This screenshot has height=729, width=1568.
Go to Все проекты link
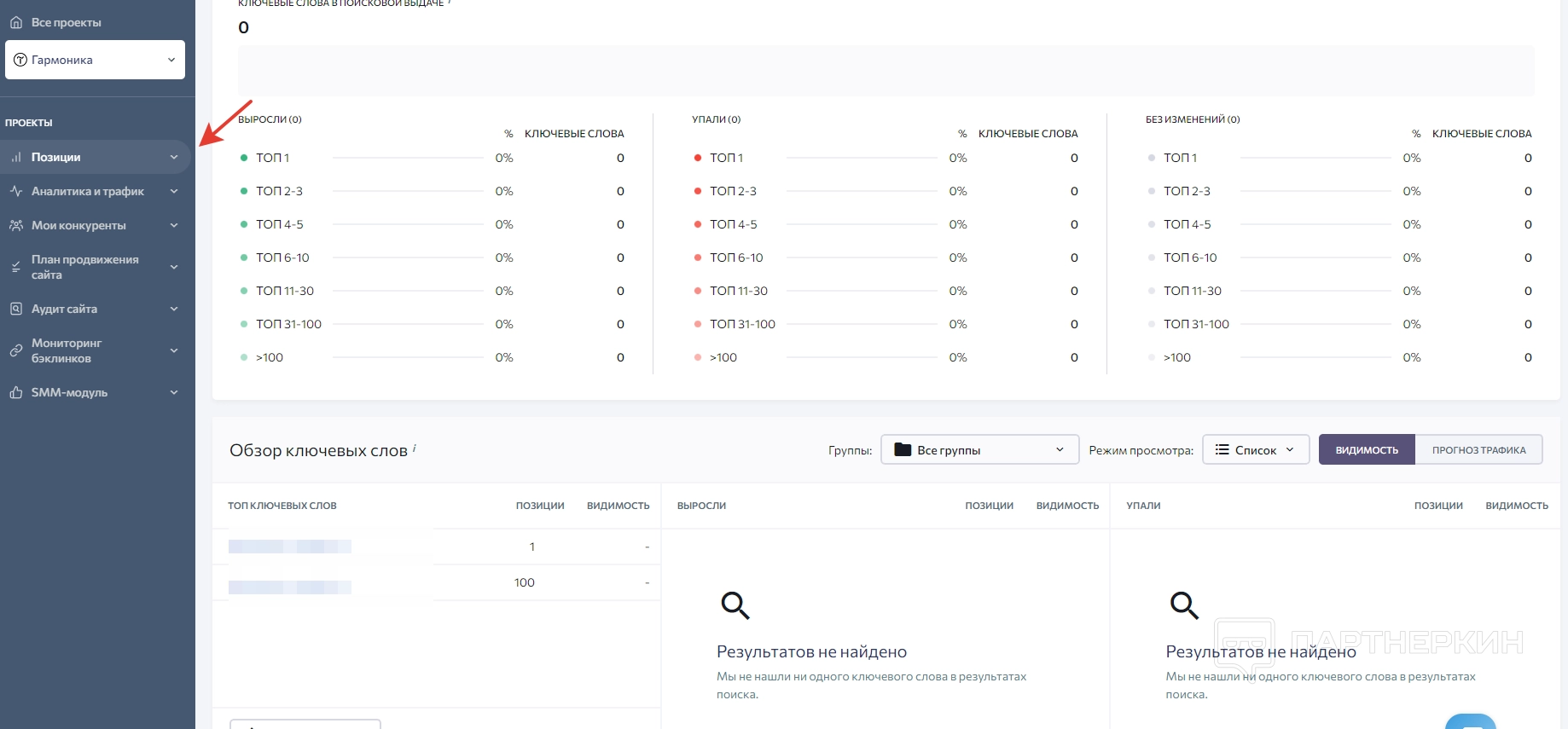[66, 22]
